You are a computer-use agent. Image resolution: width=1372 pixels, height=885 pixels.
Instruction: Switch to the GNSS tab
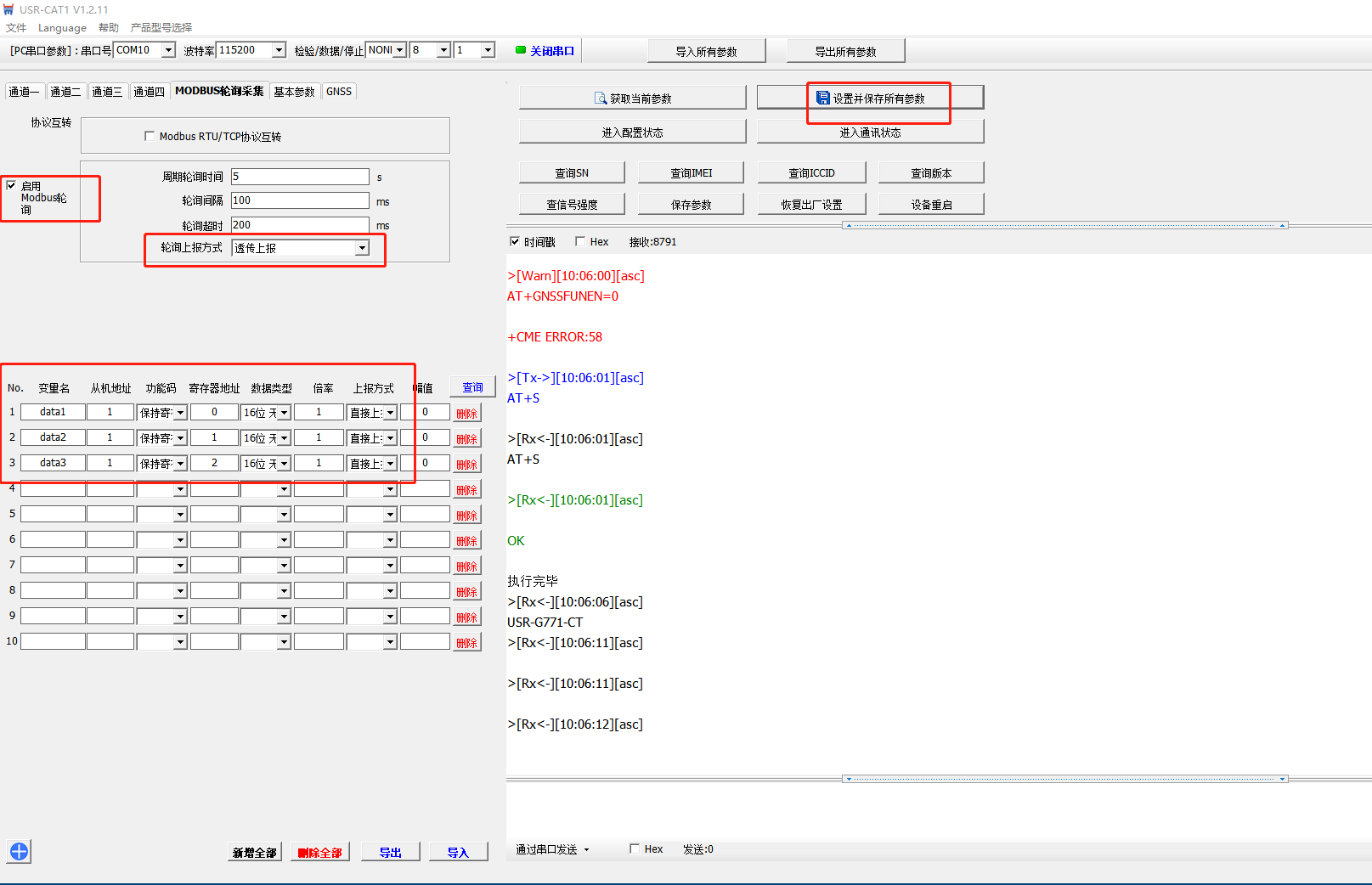point(338,92)
